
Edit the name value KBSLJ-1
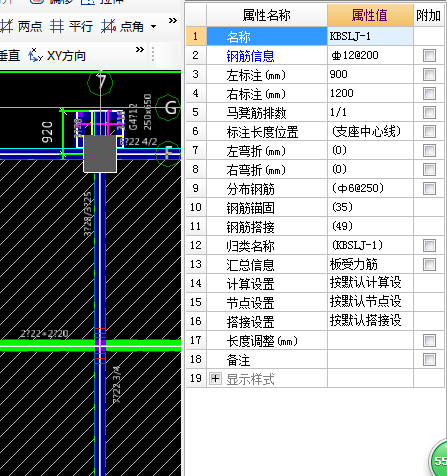click(370, 36)
